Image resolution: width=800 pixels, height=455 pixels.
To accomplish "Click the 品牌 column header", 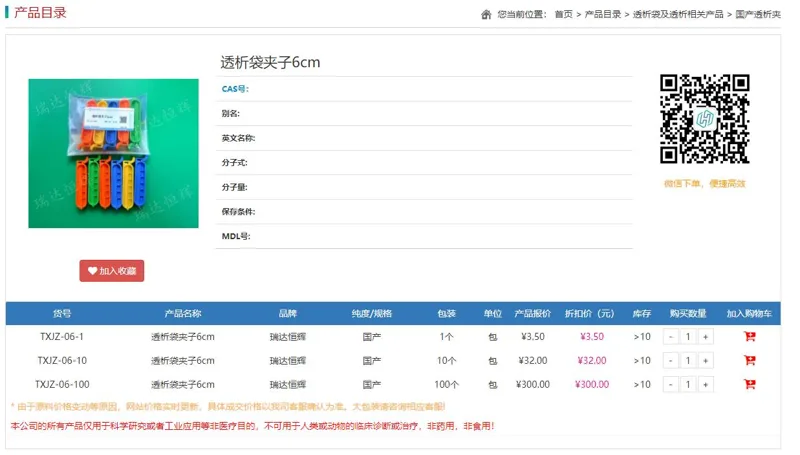I will coord(287,314).
